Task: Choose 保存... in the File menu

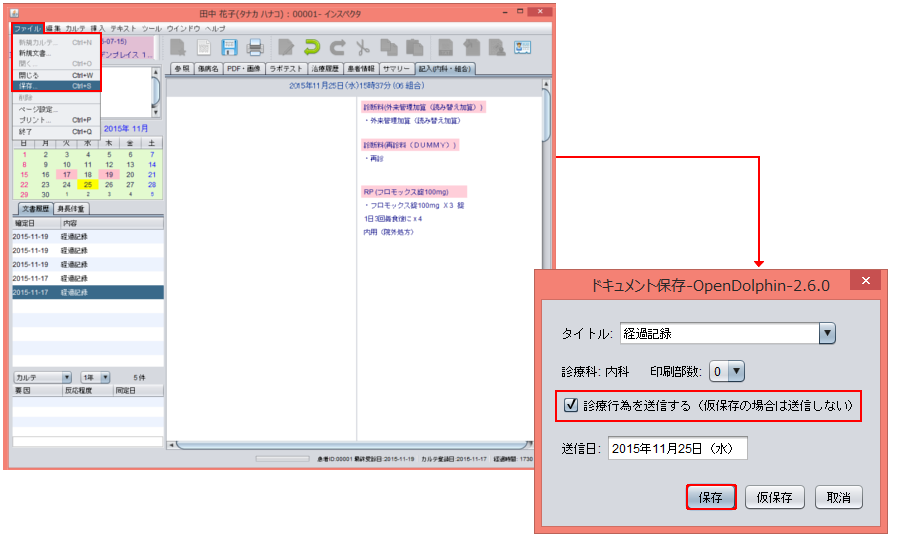Action: (56, 86)
